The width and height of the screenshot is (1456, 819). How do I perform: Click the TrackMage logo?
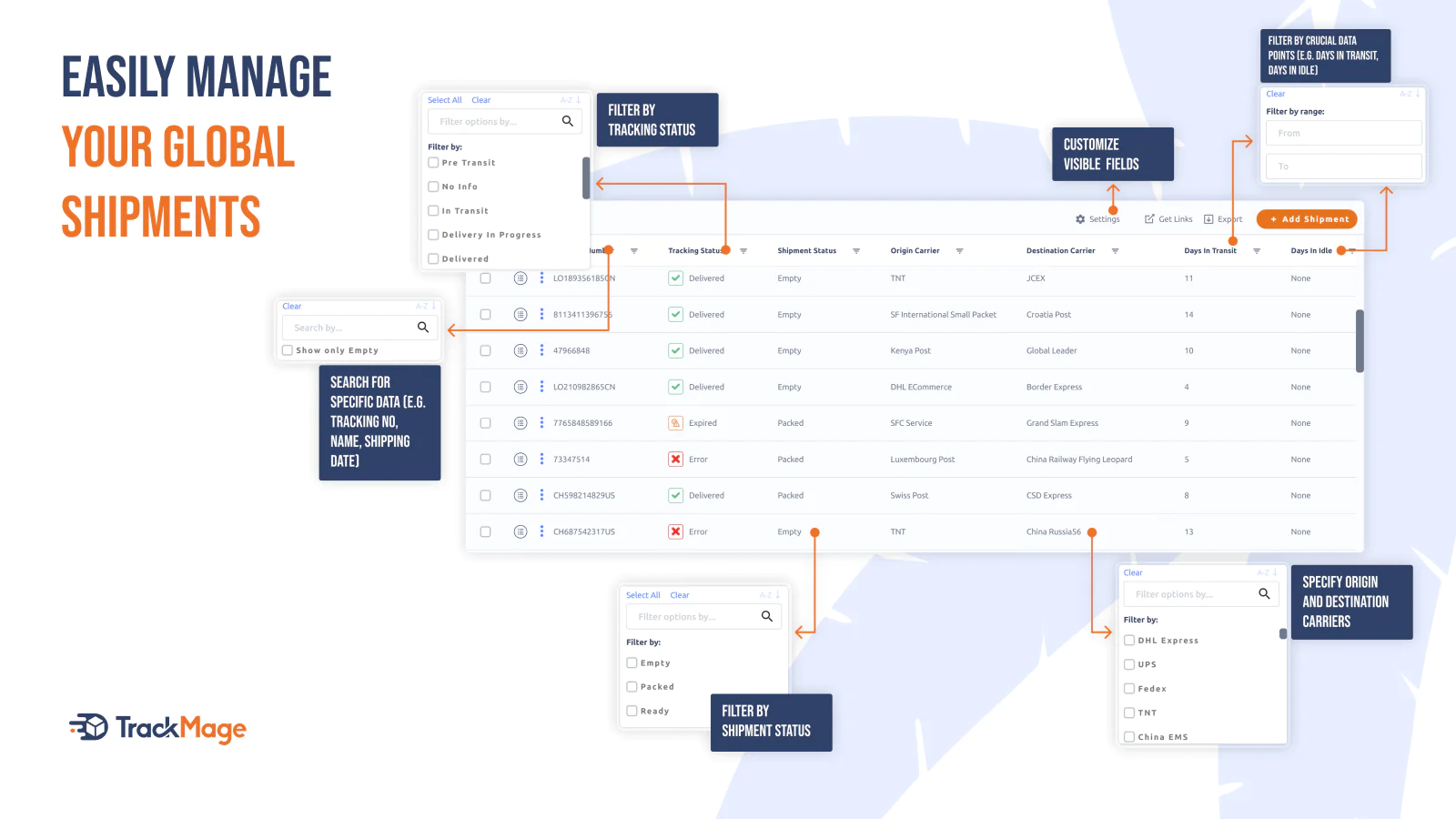click(x=158, y=728)
